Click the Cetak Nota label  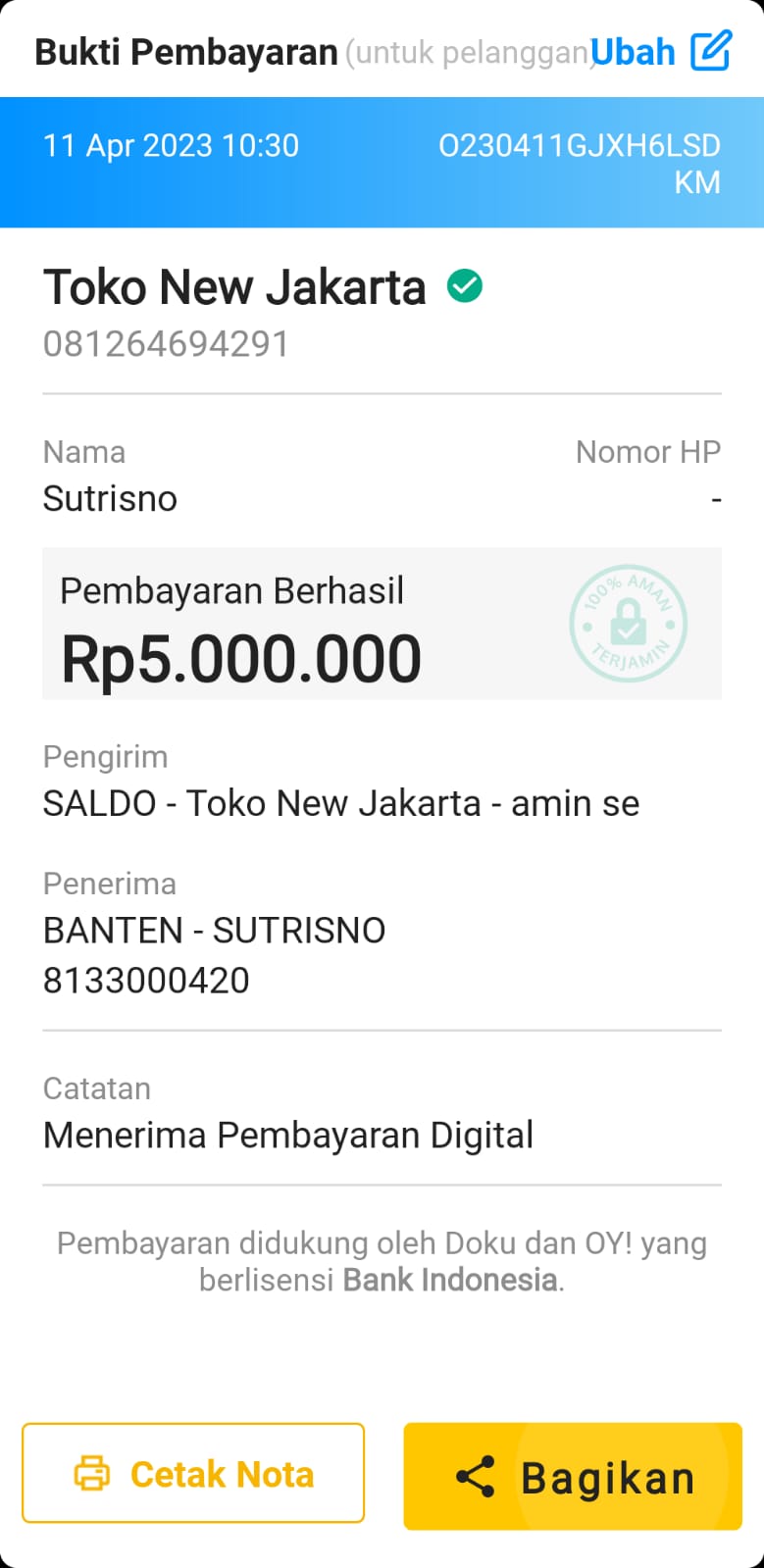click(x=222, y=1474)
